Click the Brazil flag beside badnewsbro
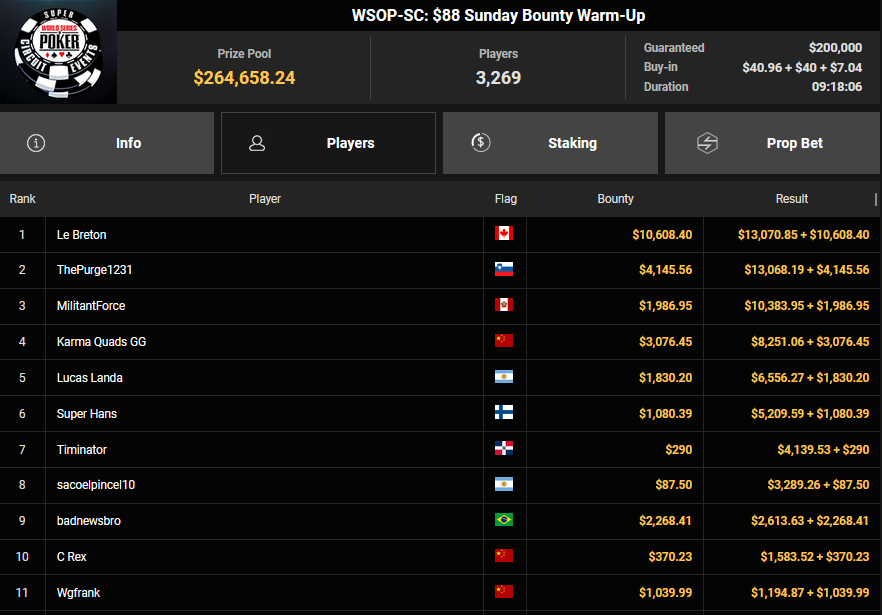The height and width of the screenshot is (615, 882). click(x=504, y=521)
